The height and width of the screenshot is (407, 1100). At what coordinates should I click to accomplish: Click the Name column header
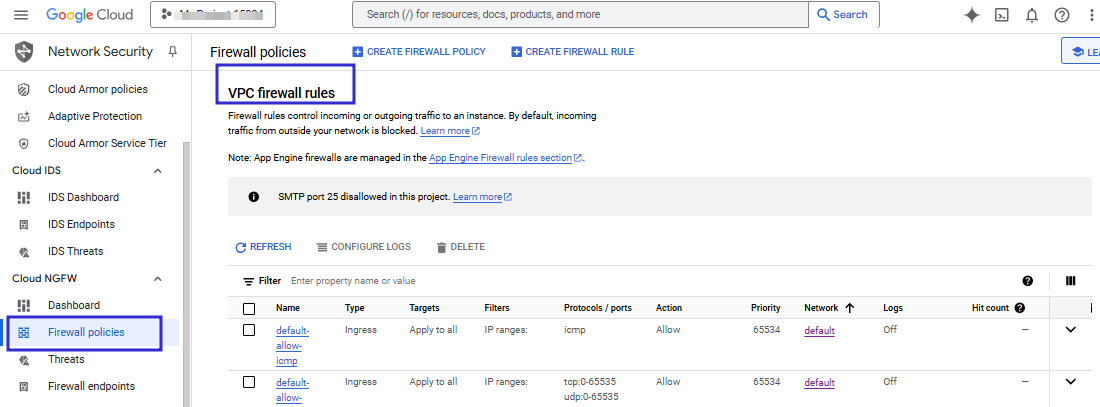coord(288,308)
